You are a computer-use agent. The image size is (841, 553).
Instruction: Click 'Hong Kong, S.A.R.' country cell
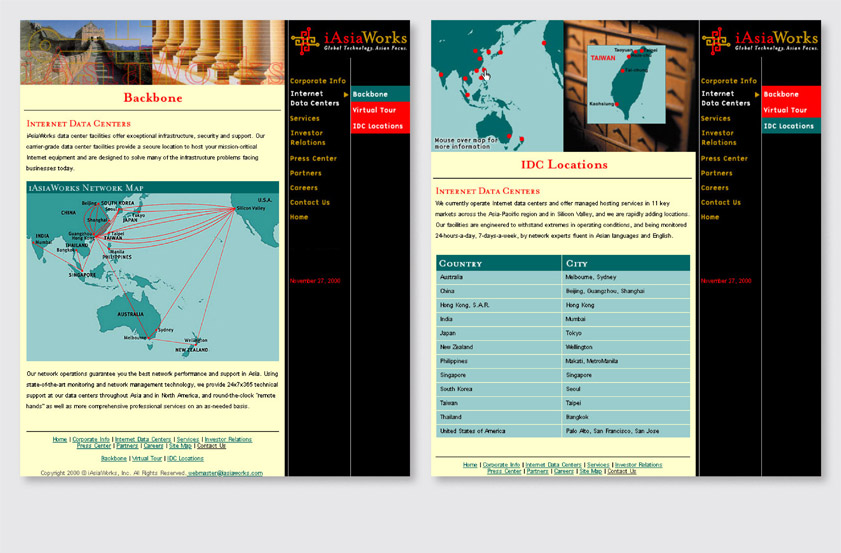[498, 305]
